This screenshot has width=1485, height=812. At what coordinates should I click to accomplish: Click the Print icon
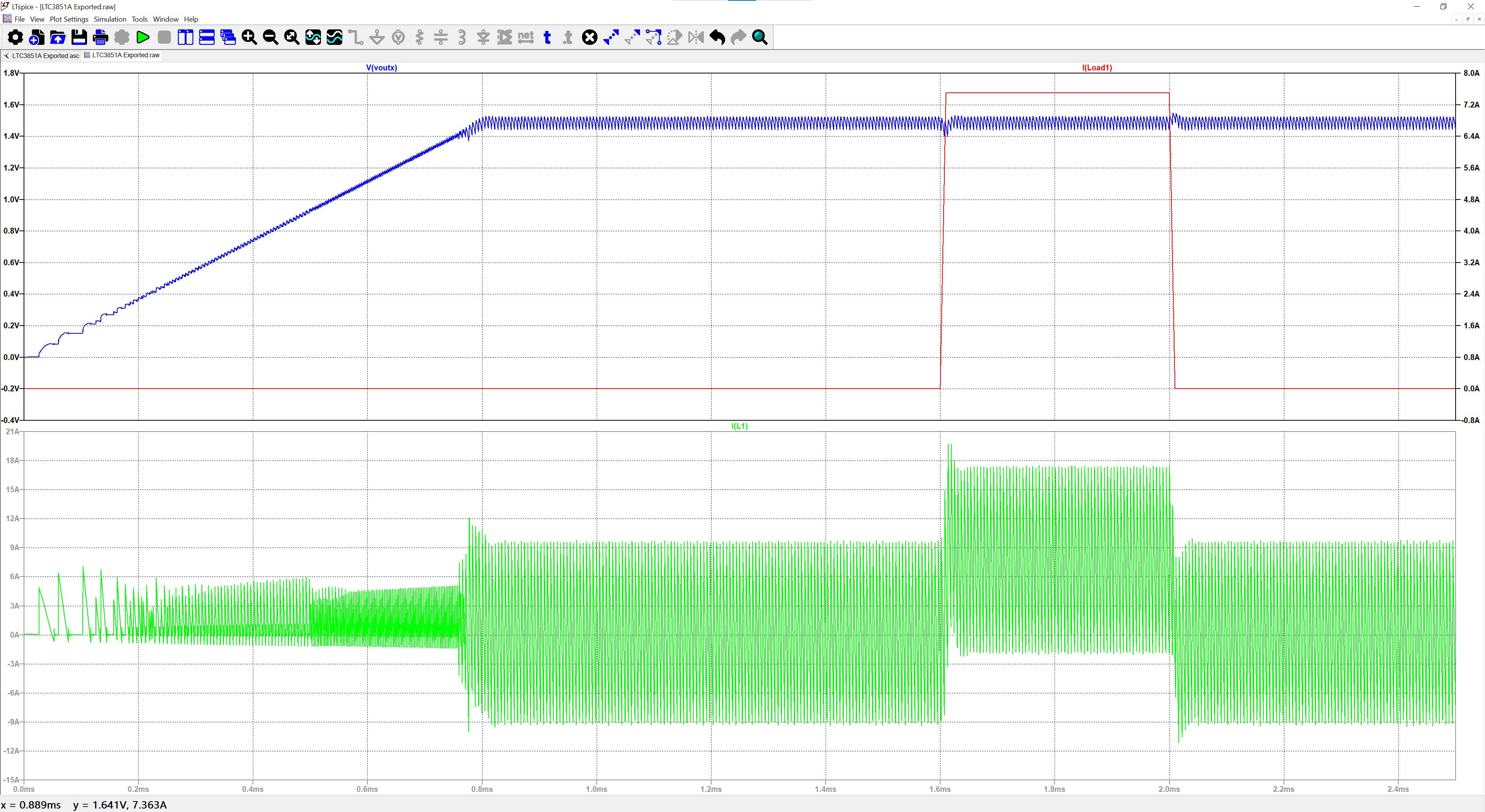click(x=100, y=38)
